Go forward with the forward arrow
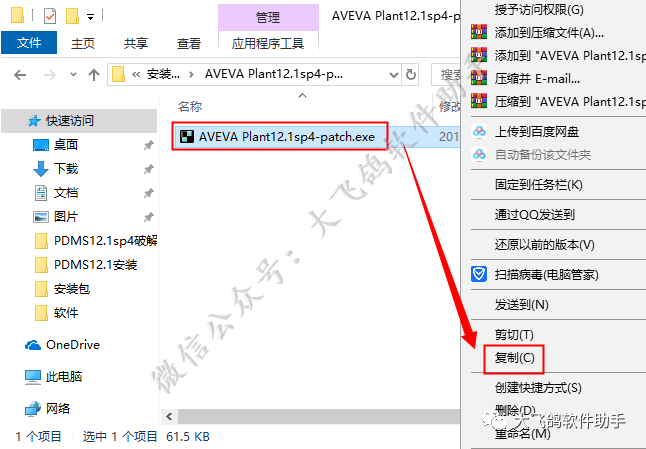The image size is (646, 449). coord(50,75)
